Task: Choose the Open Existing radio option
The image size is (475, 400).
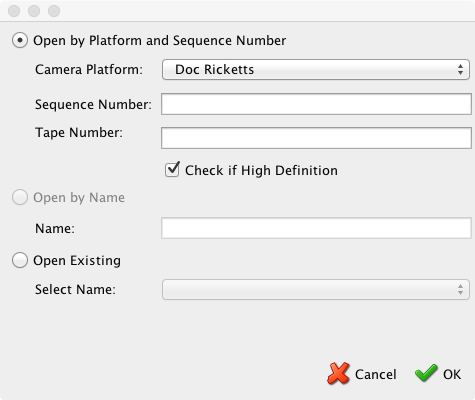Action: (20, 260)
